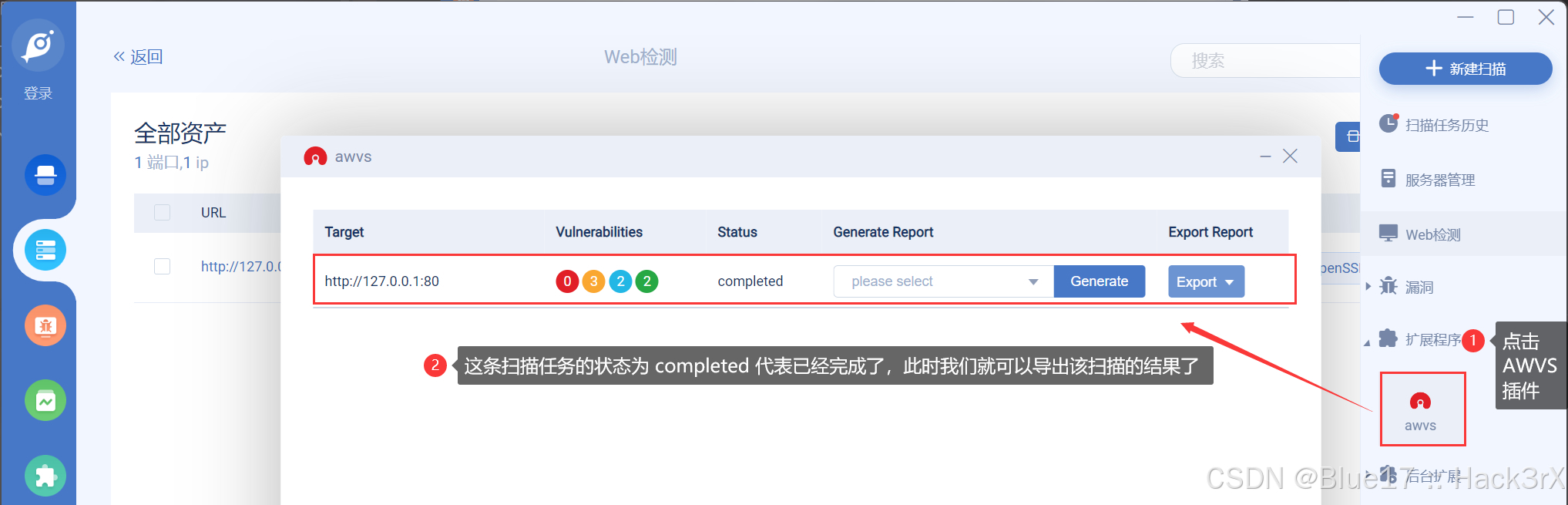Image resolution: width=1568 pixels, height=505 pixels.
Task: Select the assets server sidebar icon
Action: pyautogui.click(x=45, y=250)
